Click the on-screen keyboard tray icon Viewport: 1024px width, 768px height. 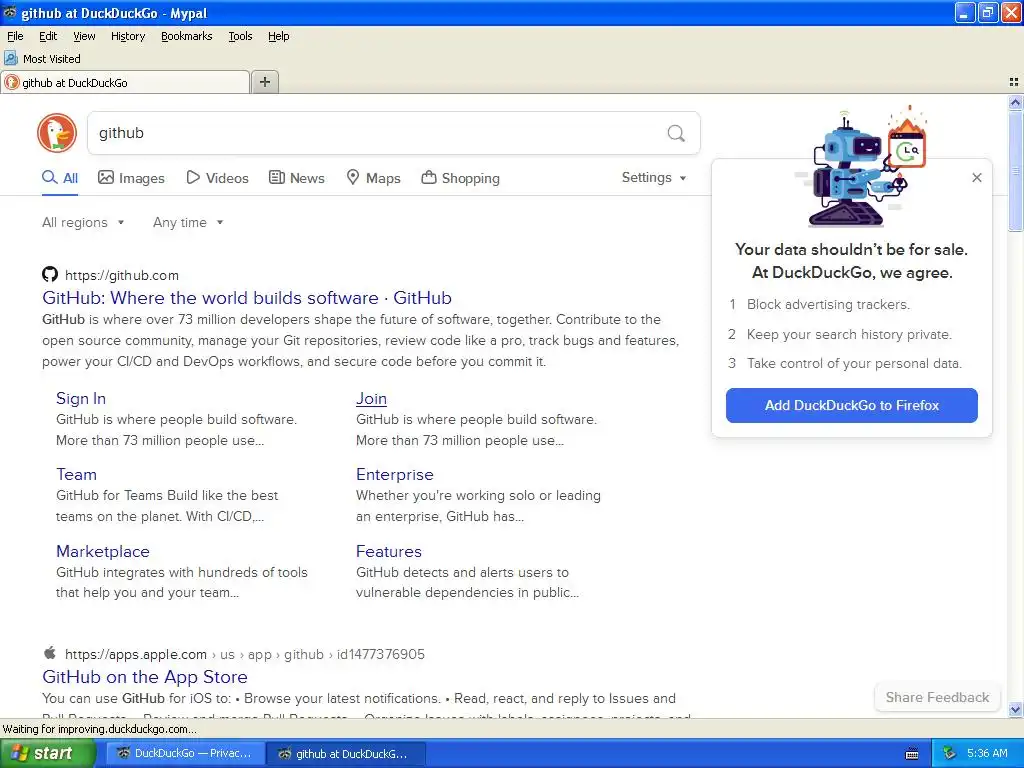[912, 754]
